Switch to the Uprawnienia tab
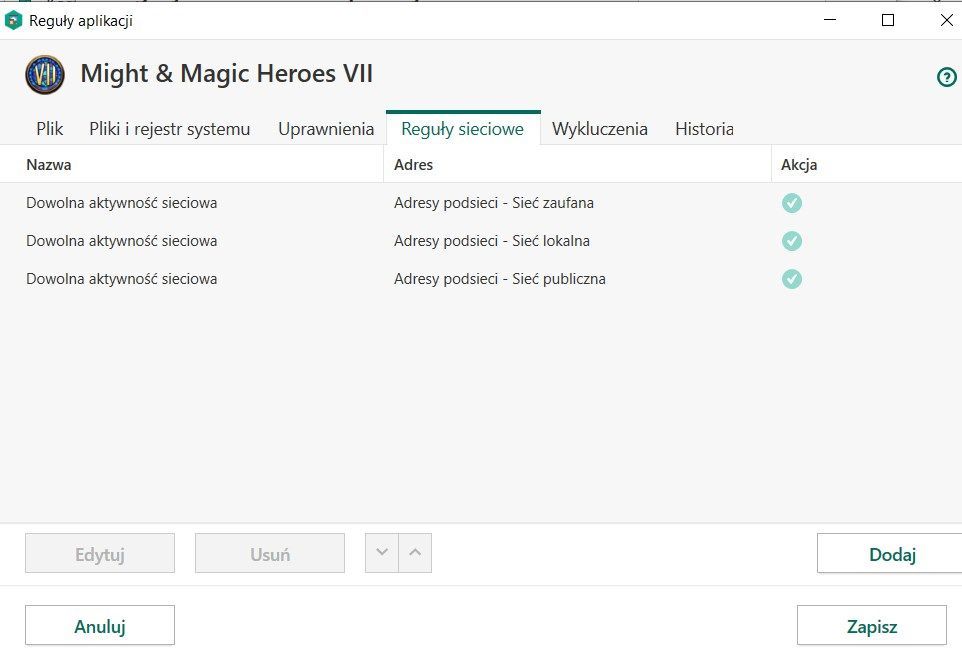 click(326, 129)
